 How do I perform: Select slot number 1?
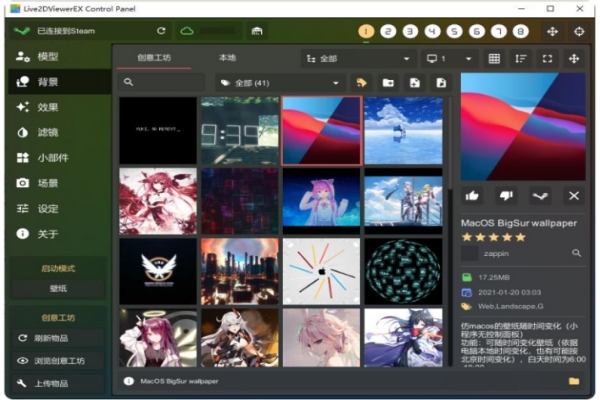(x=366, y=31)
